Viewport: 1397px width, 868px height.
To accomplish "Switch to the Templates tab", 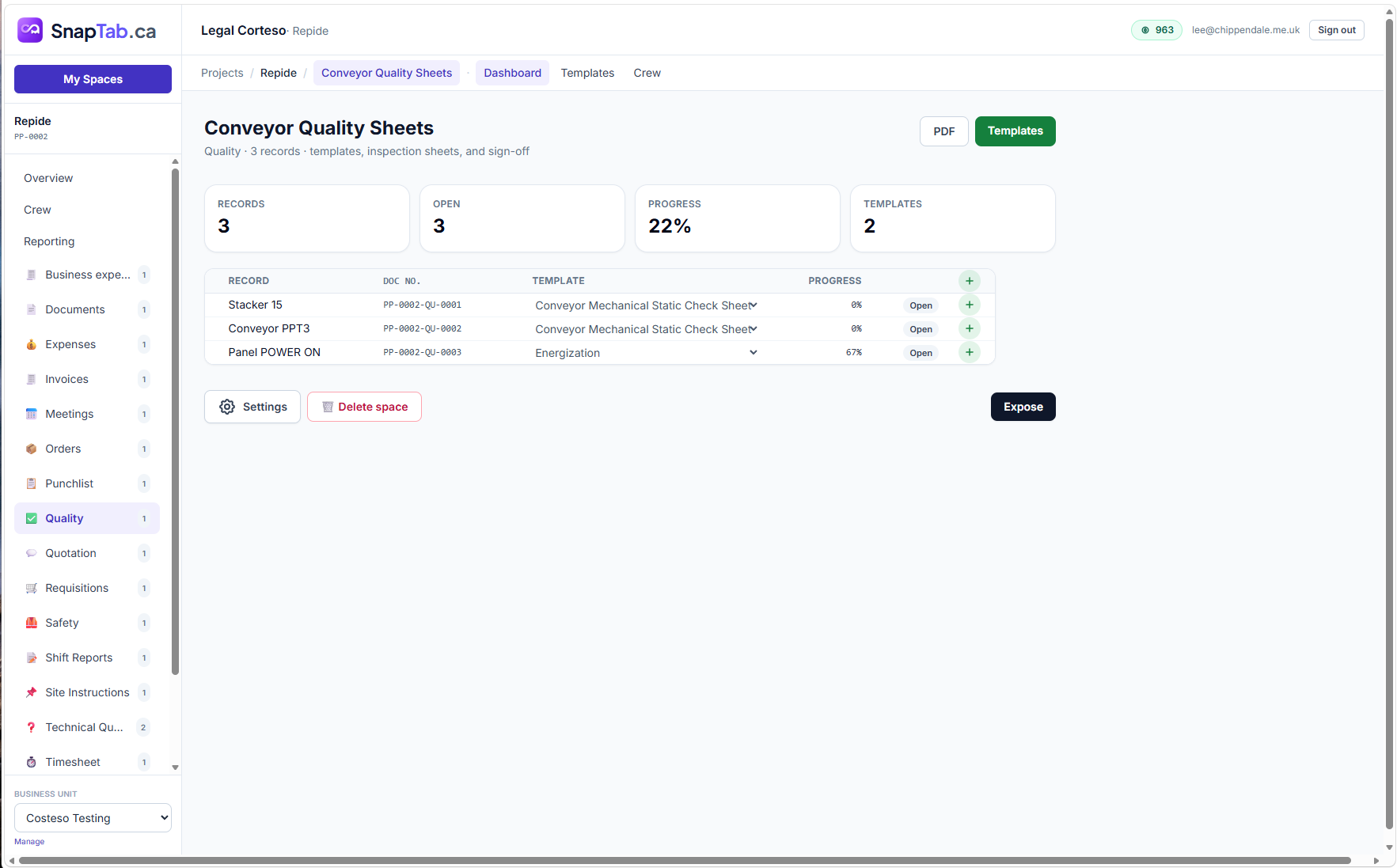I will coord(587,73).
